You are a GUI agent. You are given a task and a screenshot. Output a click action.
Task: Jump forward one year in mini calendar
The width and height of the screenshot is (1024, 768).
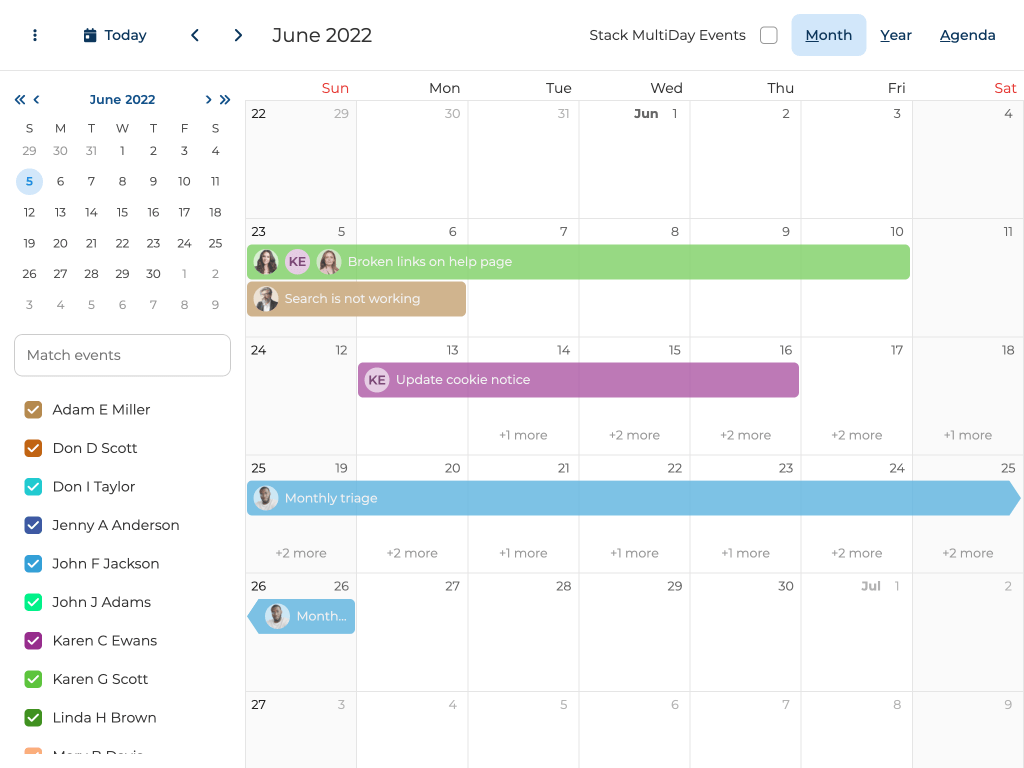click(x=225, y=100)
